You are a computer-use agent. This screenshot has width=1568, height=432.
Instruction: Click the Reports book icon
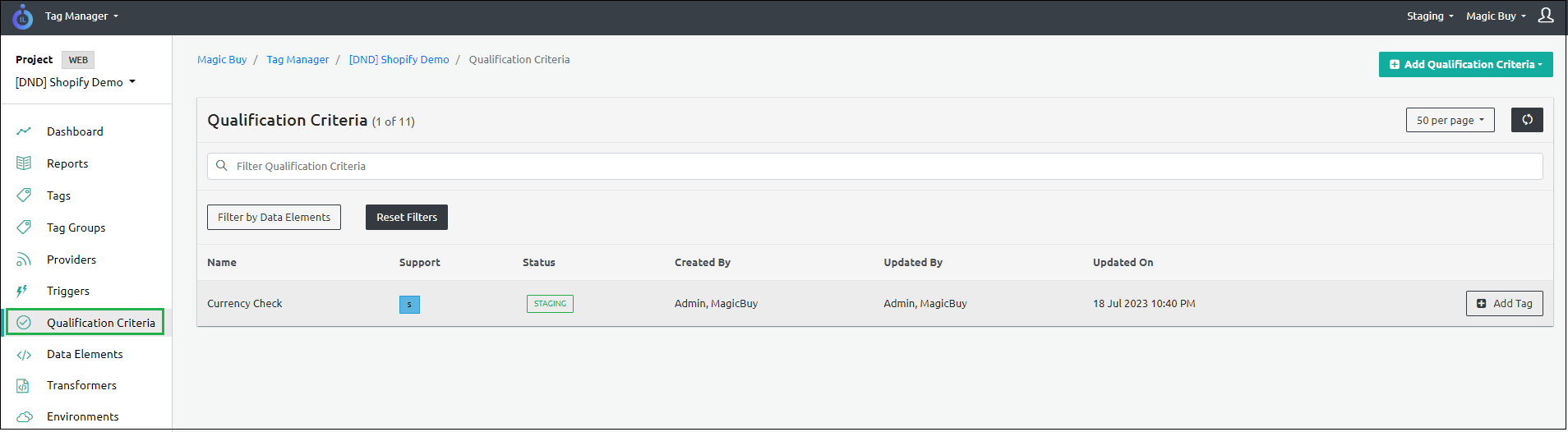[x=24, y=163]
